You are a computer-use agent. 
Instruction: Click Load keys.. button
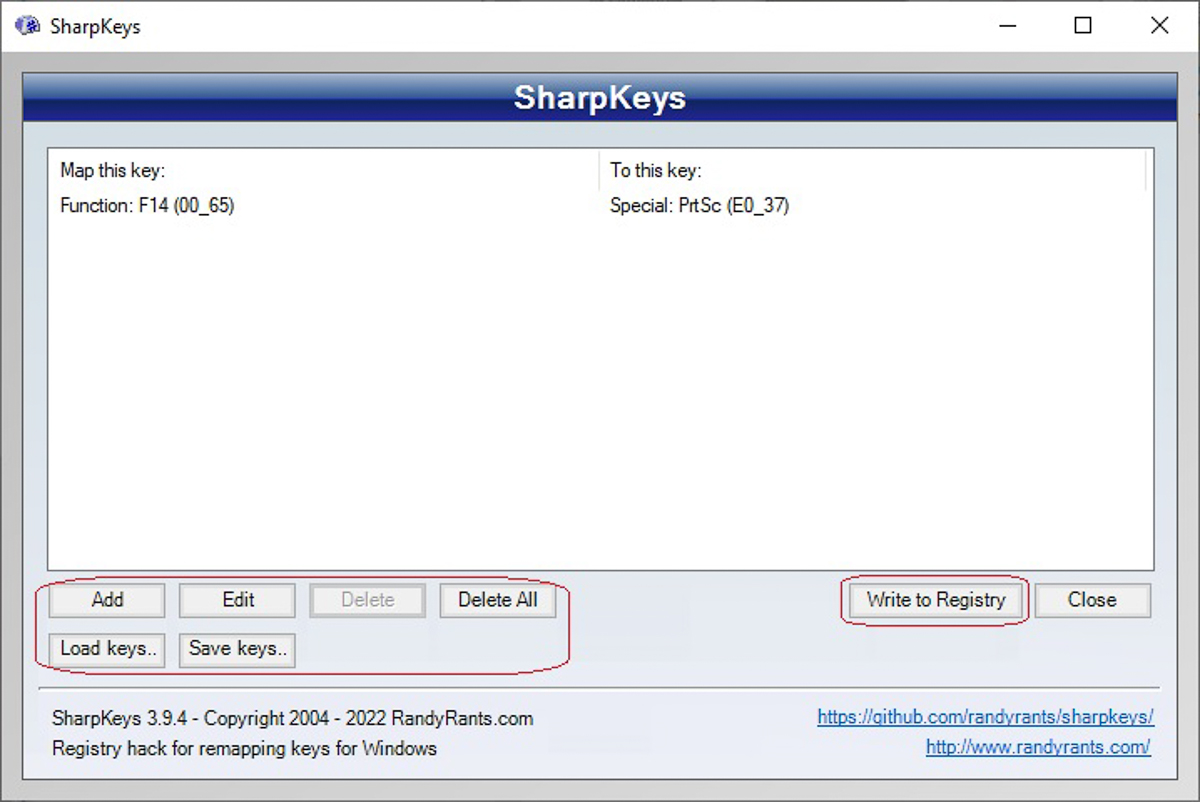(x=107, y=649)
